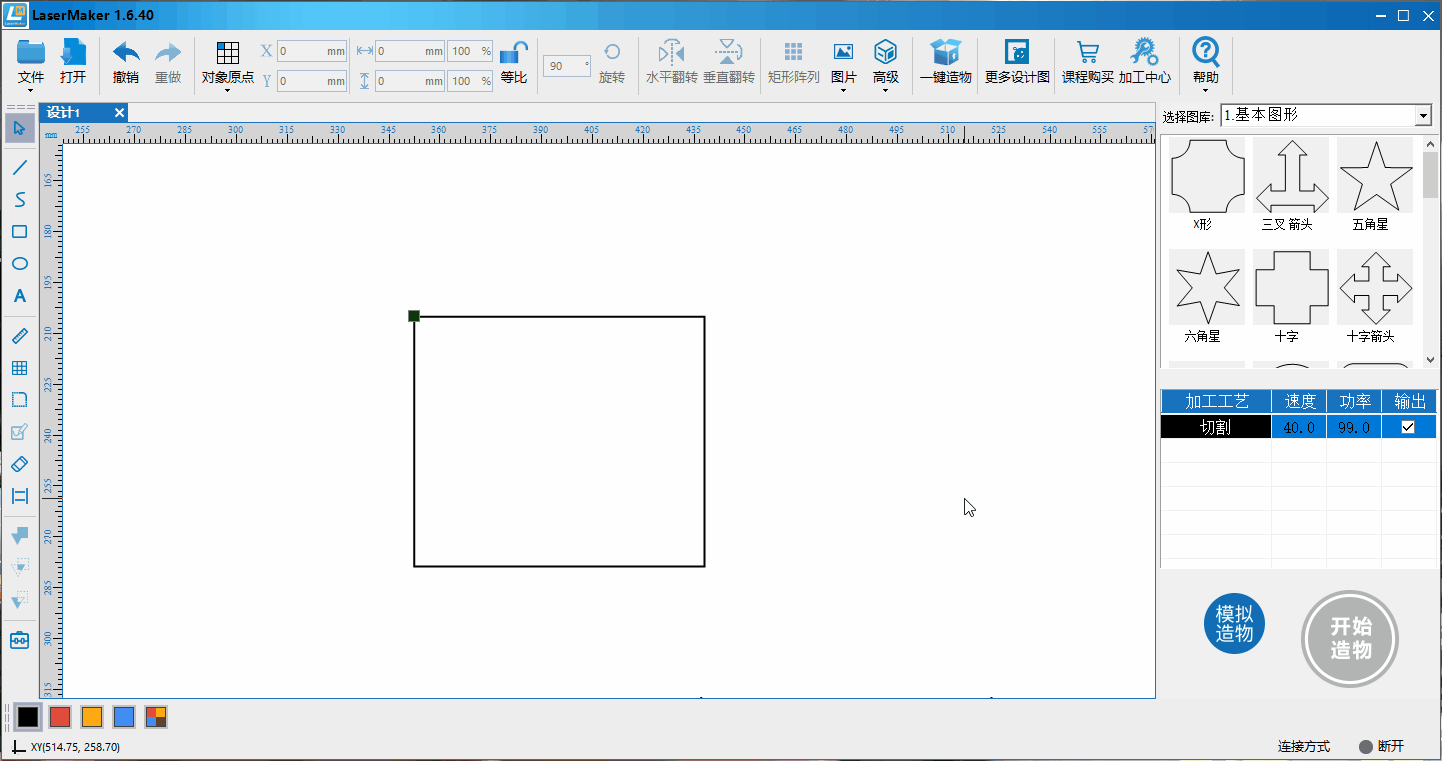This screenshot has width=1442, height=761.
Task: Uncheck the 输出 checkbox for 切割
Action: 1408,427
